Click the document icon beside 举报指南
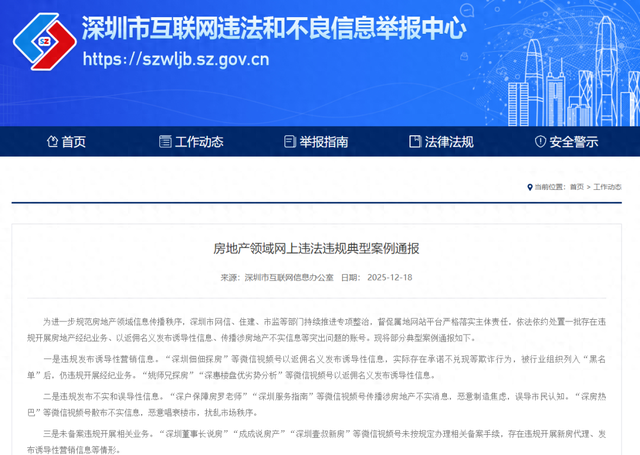This screenshot has height=455, width=640. [x=291, y=142]
